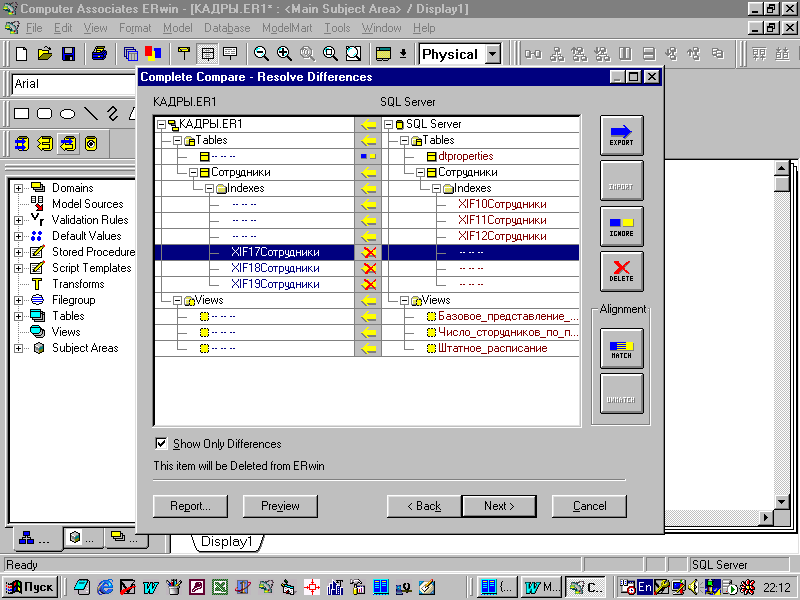Click the diagram vertical scrollbar down arrow
The height and width of the screenshot is (600, 800).
[781, 502]
